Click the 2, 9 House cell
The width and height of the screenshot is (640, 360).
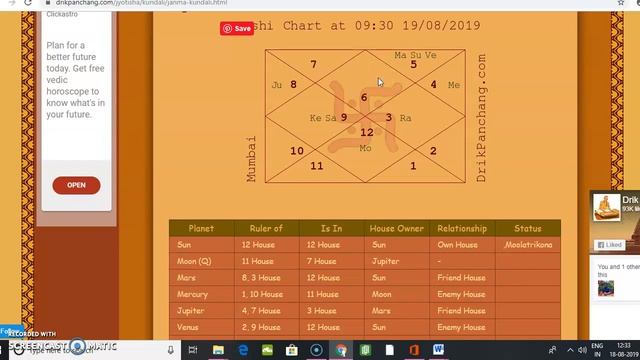267,327
